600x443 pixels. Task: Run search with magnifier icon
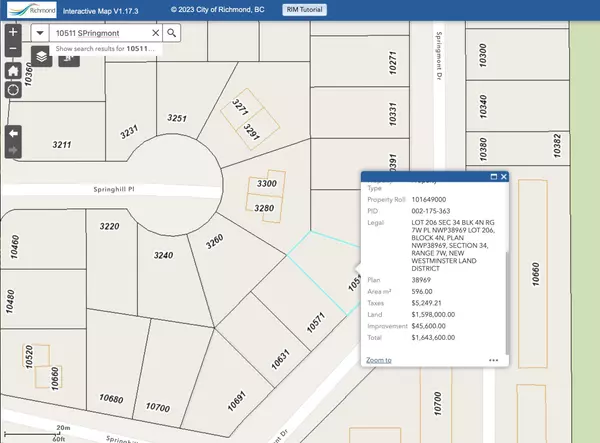171,33
